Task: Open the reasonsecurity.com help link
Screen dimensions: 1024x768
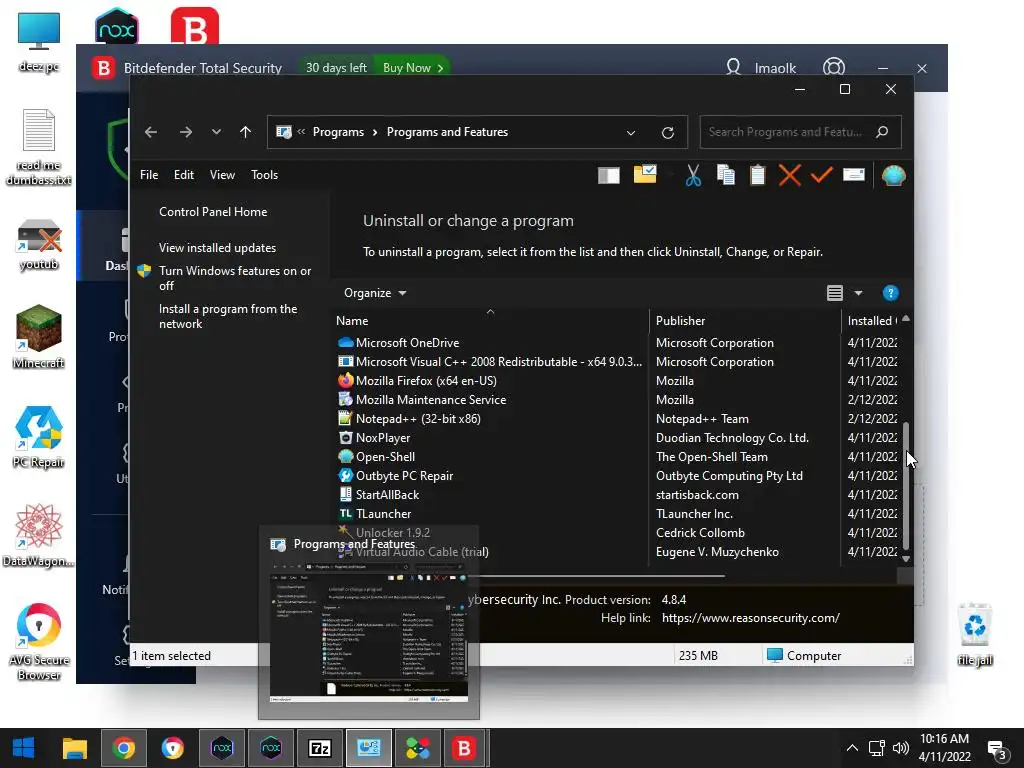Action: pyautogui.click(x=750, y=618)
